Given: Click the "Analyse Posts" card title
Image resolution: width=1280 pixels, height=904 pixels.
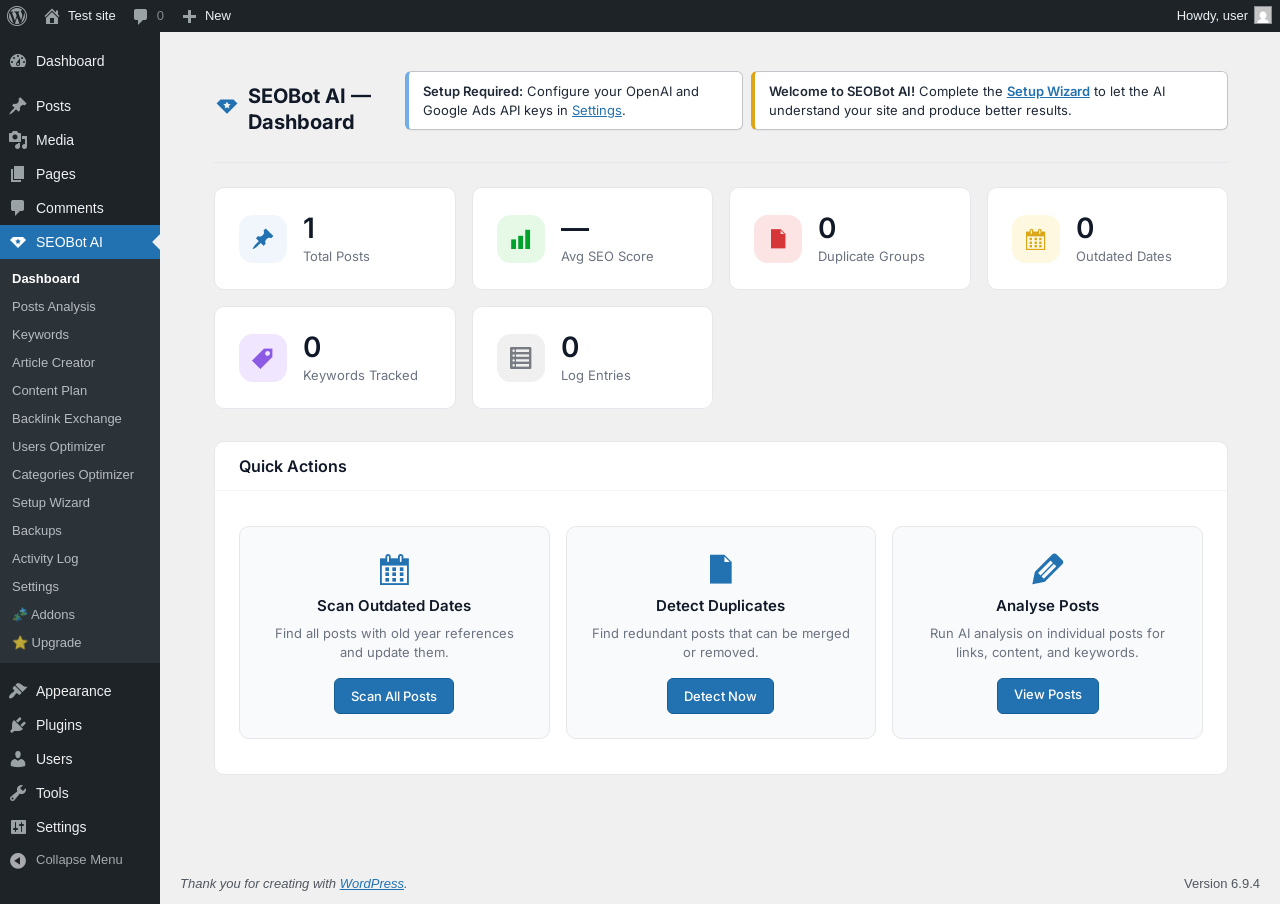Looking at the screenshot, I should point(1047,606).
